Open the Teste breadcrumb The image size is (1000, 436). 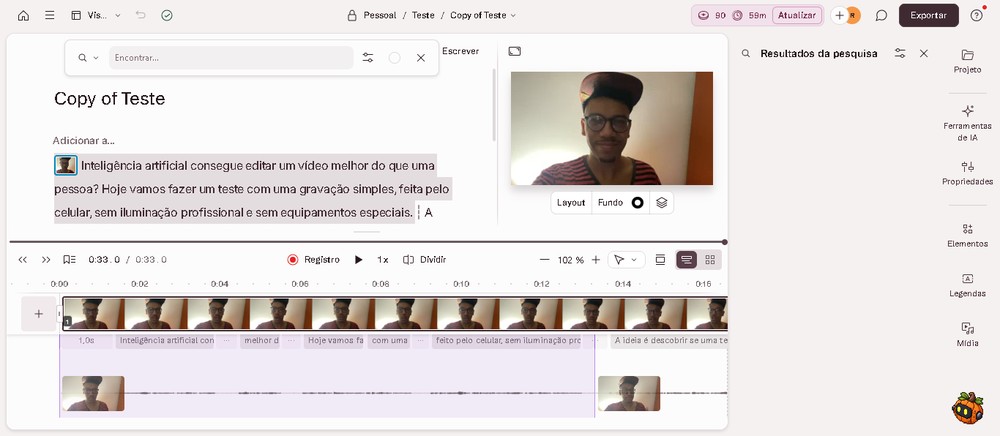tap(423, 15)
